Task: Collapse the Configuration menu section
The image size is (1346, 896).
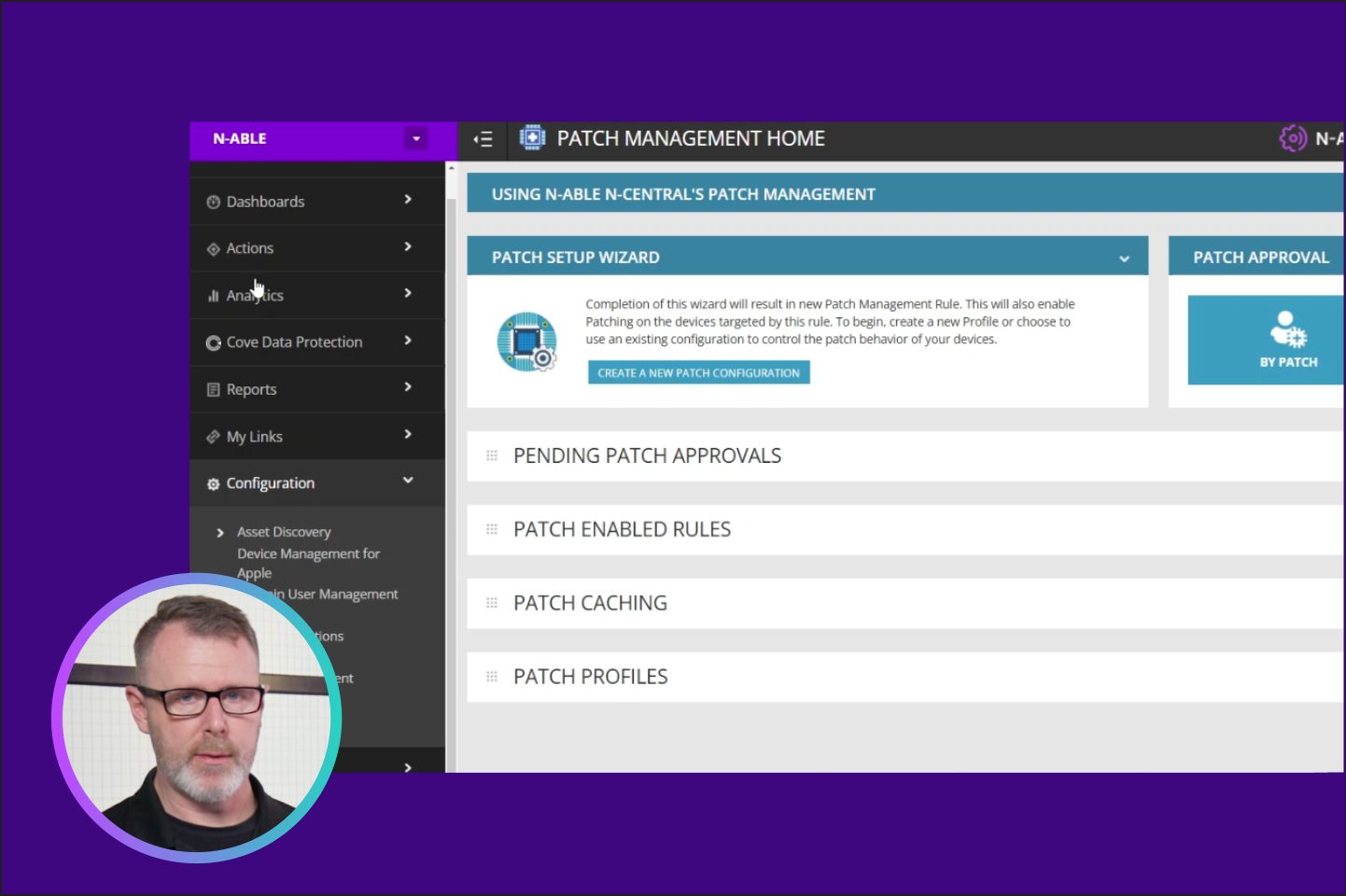Action: 408,481
